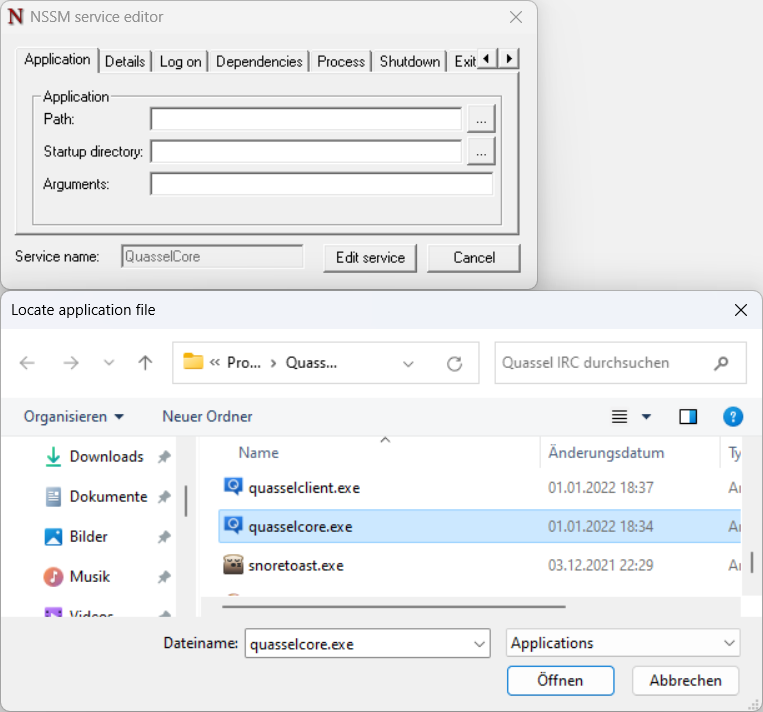This screenshot has height=712, width=763.
Task: Select the Pro... breadcrumb segment
Action: click(244, 363)
